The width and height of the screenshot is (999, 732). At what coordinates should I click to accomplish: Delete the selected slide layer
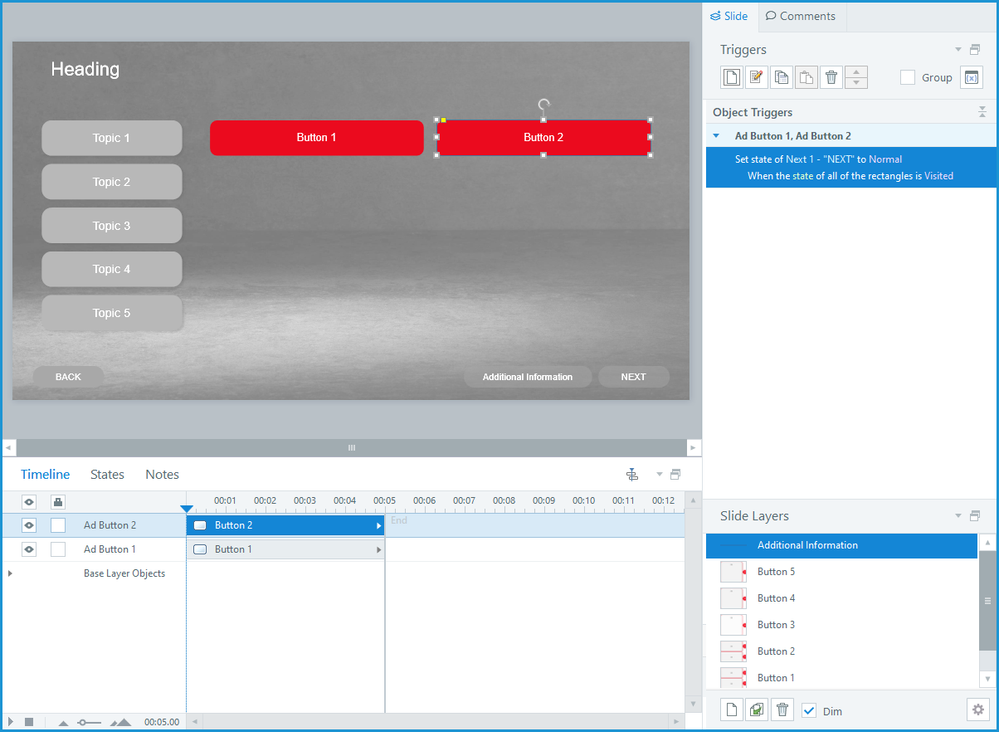coord(783,710)
